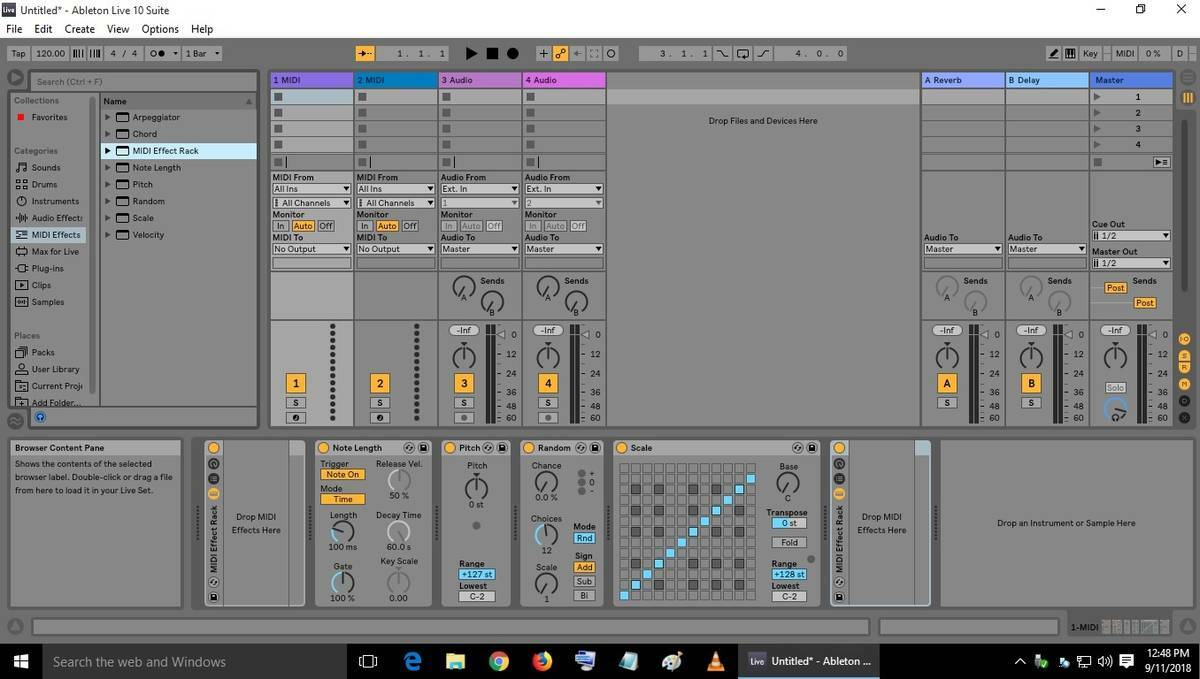Image resolution: width=1200 pixels, height=679 pixels.
Task: Expand the Chord folder
Action: coord(108,134)
